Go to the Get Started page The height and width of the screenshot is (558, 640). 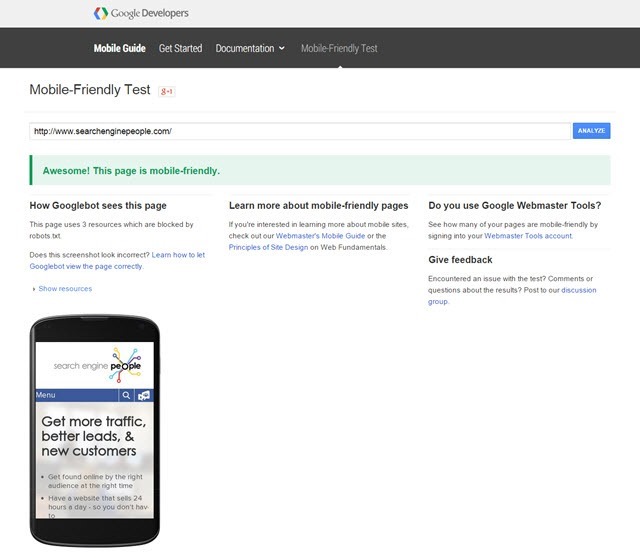(180, 48)
